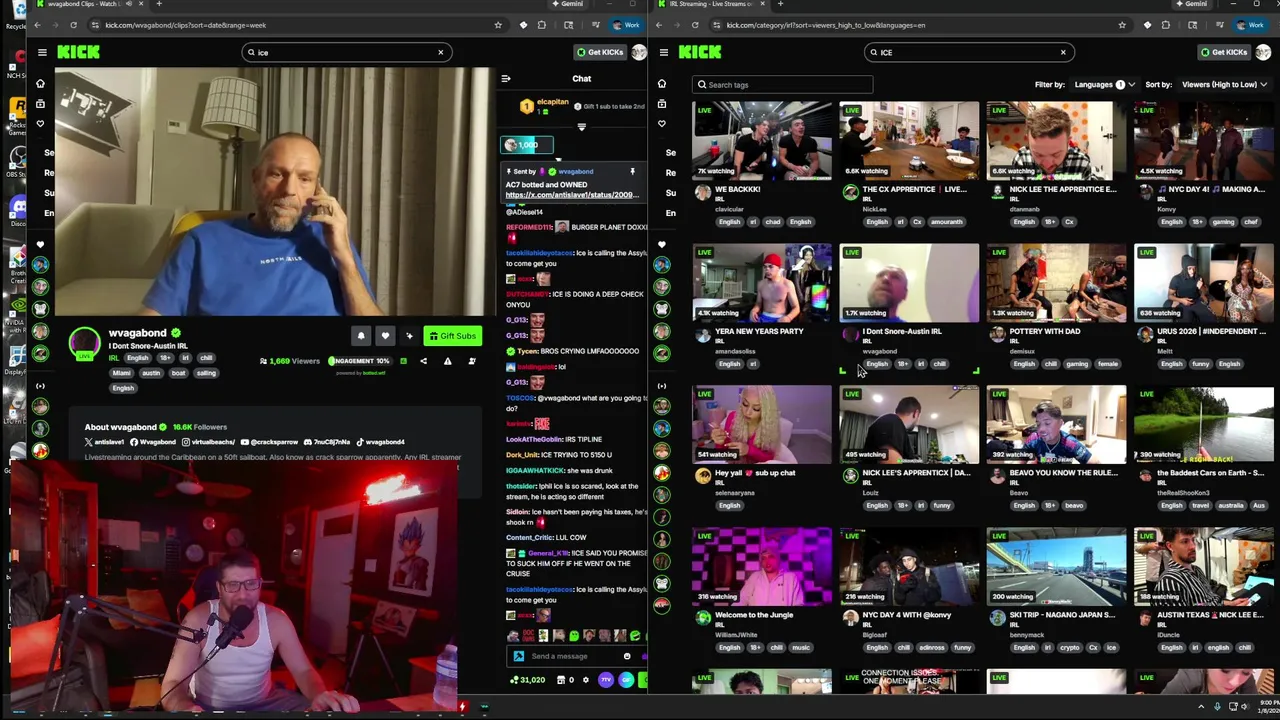1280x720 pixels.
Task: Show hidden icons chevron in system tray
Action: [x=1202, y=707]
